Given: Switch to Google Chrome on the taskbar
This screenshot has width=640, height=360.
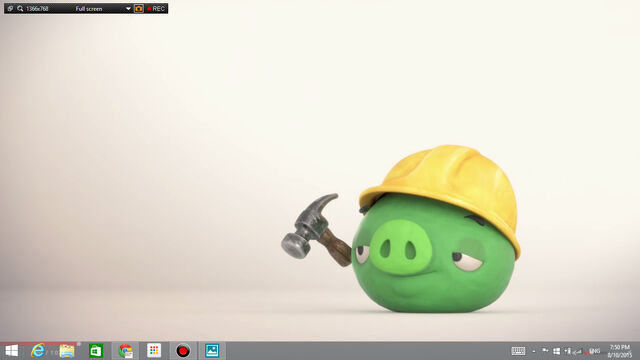Looking at the screenshot, I should [x=125, y=351].
